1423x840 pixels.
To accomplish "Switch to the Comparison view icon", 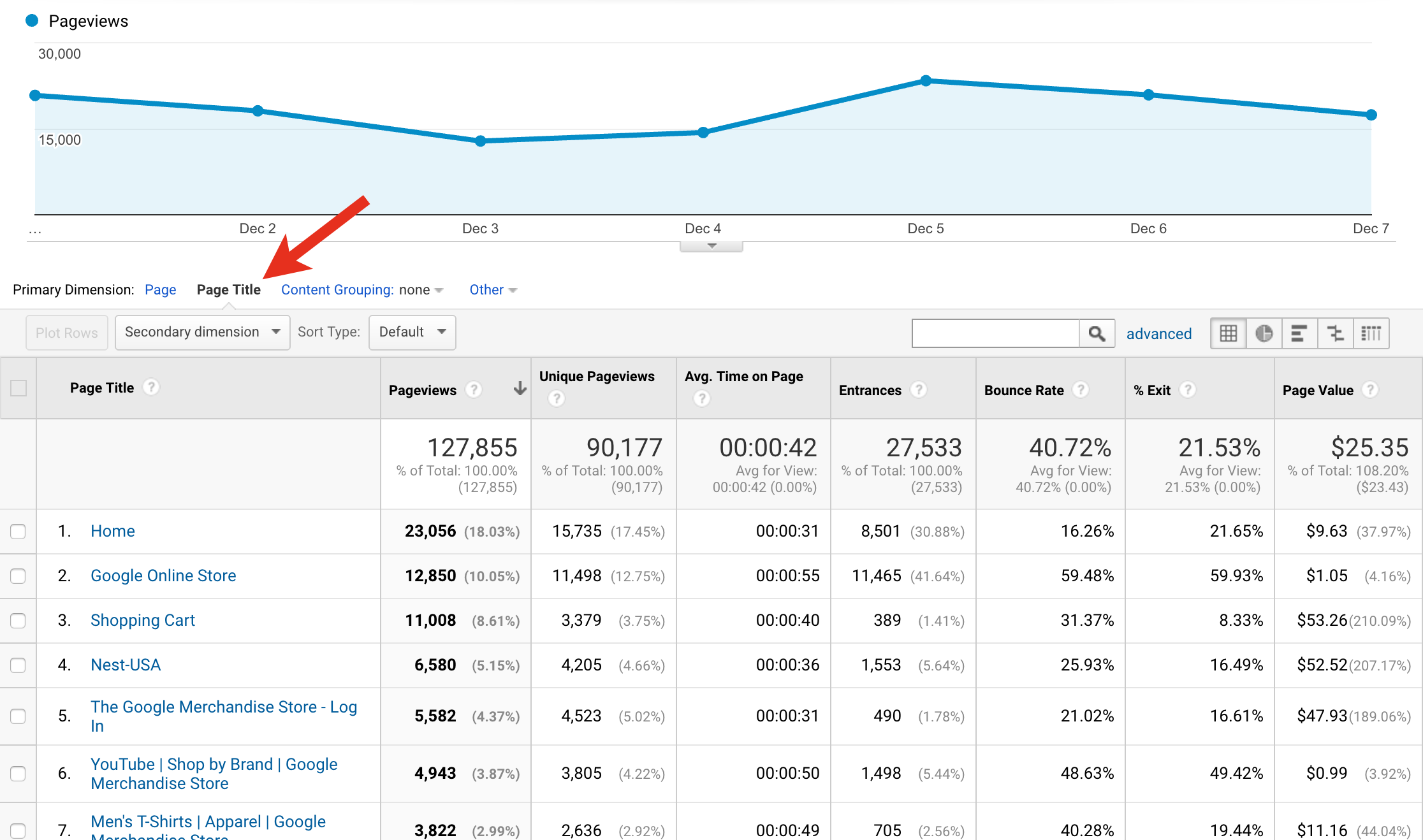I will click(x=1336, y=333).
